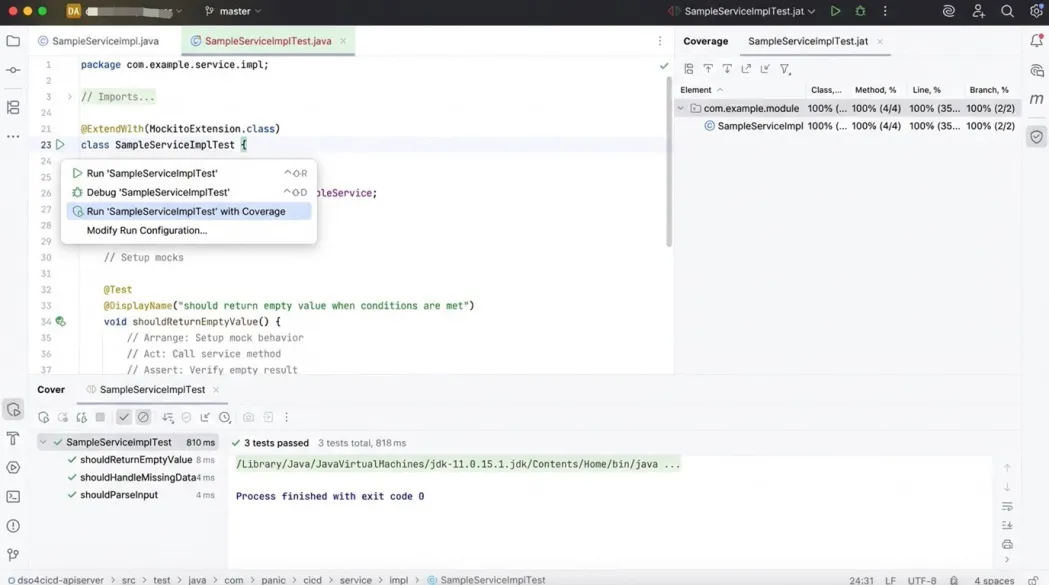The height and width of the screenshot is (585, 1049).
Task: Collapse the com.example.module coverage node
Action: 681,108
